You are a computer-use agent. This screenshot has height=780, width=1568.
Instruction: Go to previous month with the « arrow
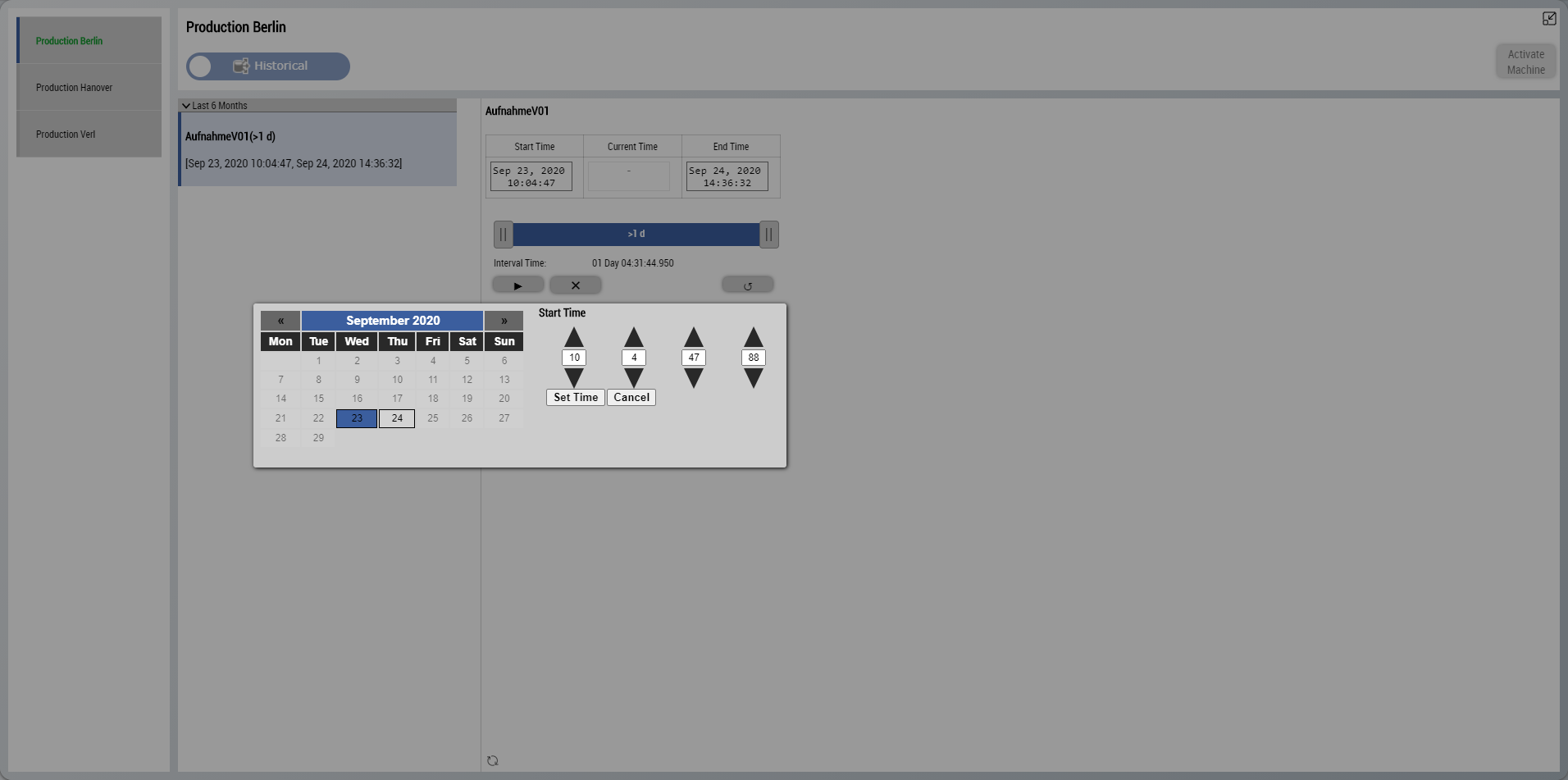[x=280, y=320]
